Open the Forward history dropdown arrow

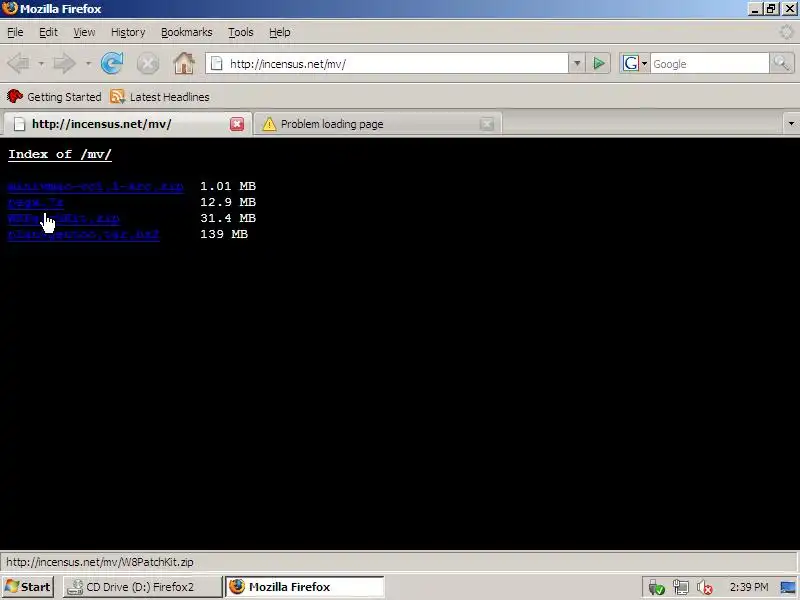point(88,64)
